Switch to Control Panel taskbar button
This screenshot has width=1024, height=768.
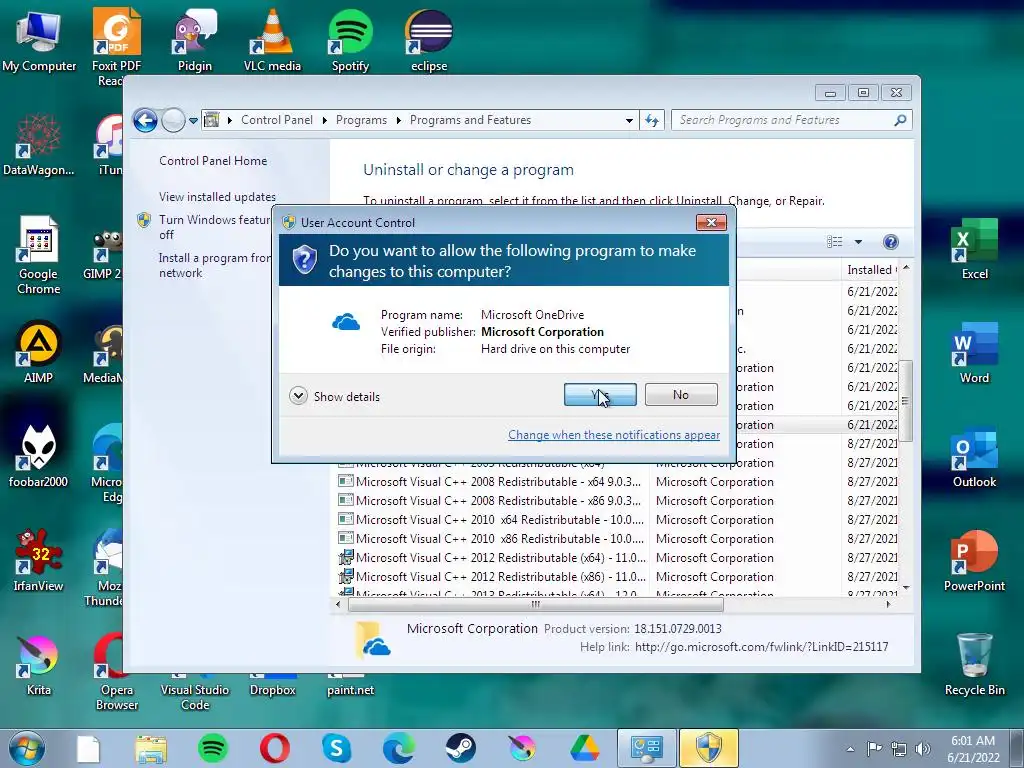point(647,748)
